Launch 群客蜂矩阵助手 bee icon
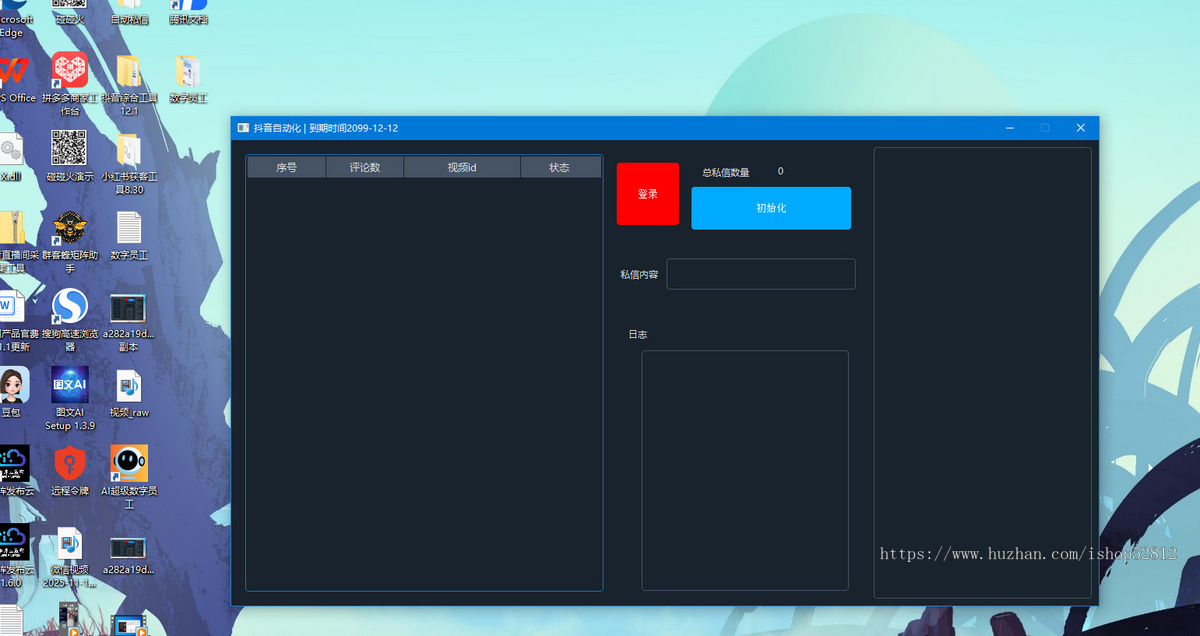 tap(69, 229)
